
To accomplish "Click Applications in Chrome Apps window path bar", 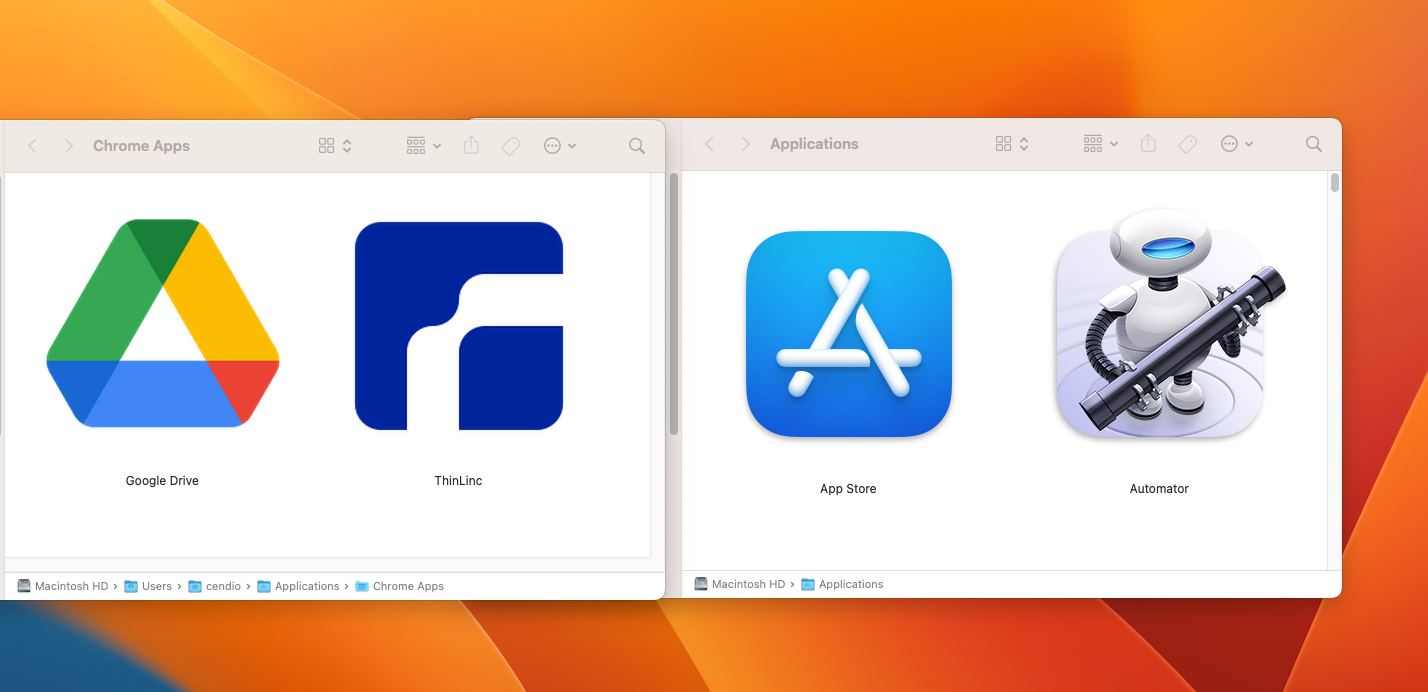I will (x=298, y=586).
